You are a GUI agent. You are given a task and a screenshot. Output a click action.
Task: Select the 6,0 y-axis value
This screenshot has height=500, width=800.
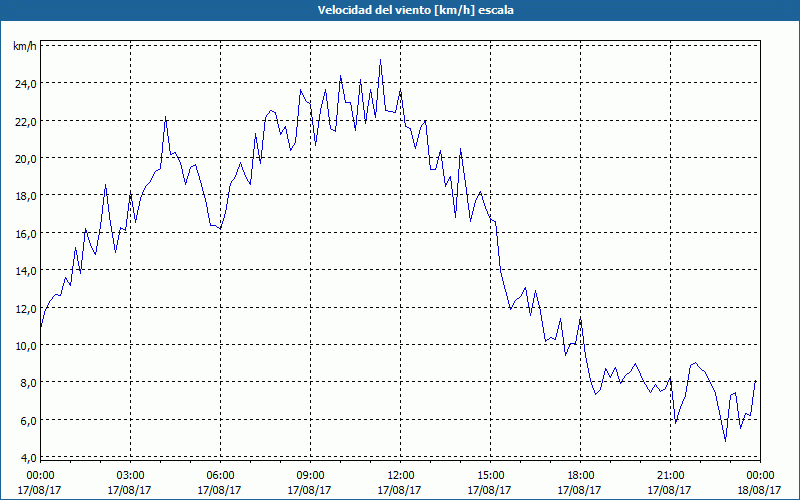pyautogui.click(x=28, y=421)
